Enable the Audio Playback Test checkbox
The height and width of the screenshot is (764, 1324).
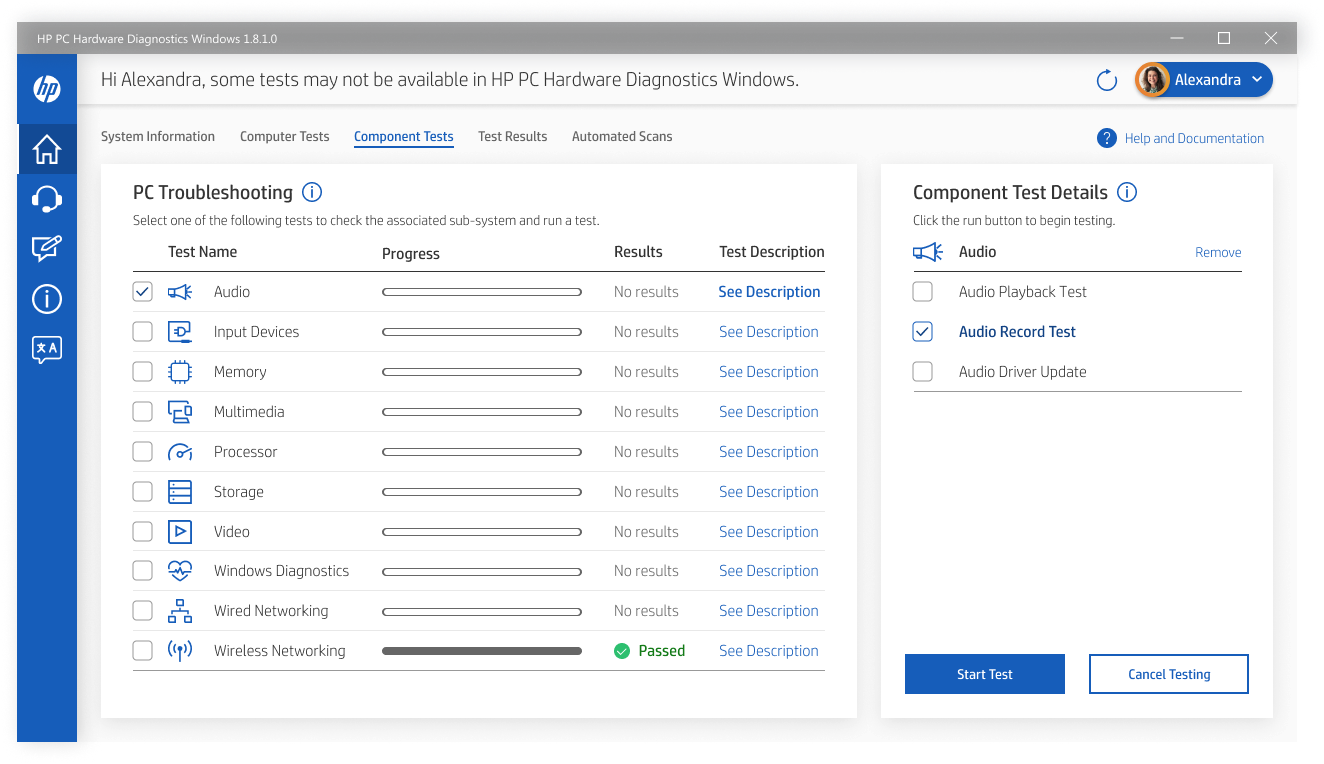pos(923,292)
